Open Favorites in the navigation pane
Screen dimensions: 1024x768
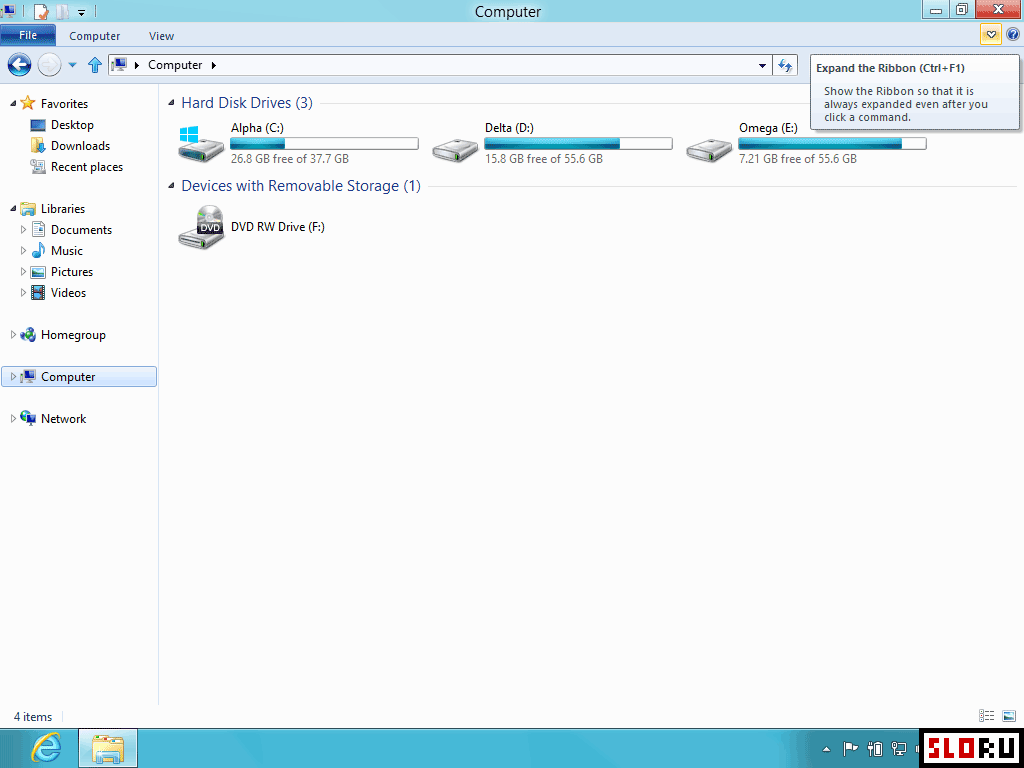(x=64, y=104)
